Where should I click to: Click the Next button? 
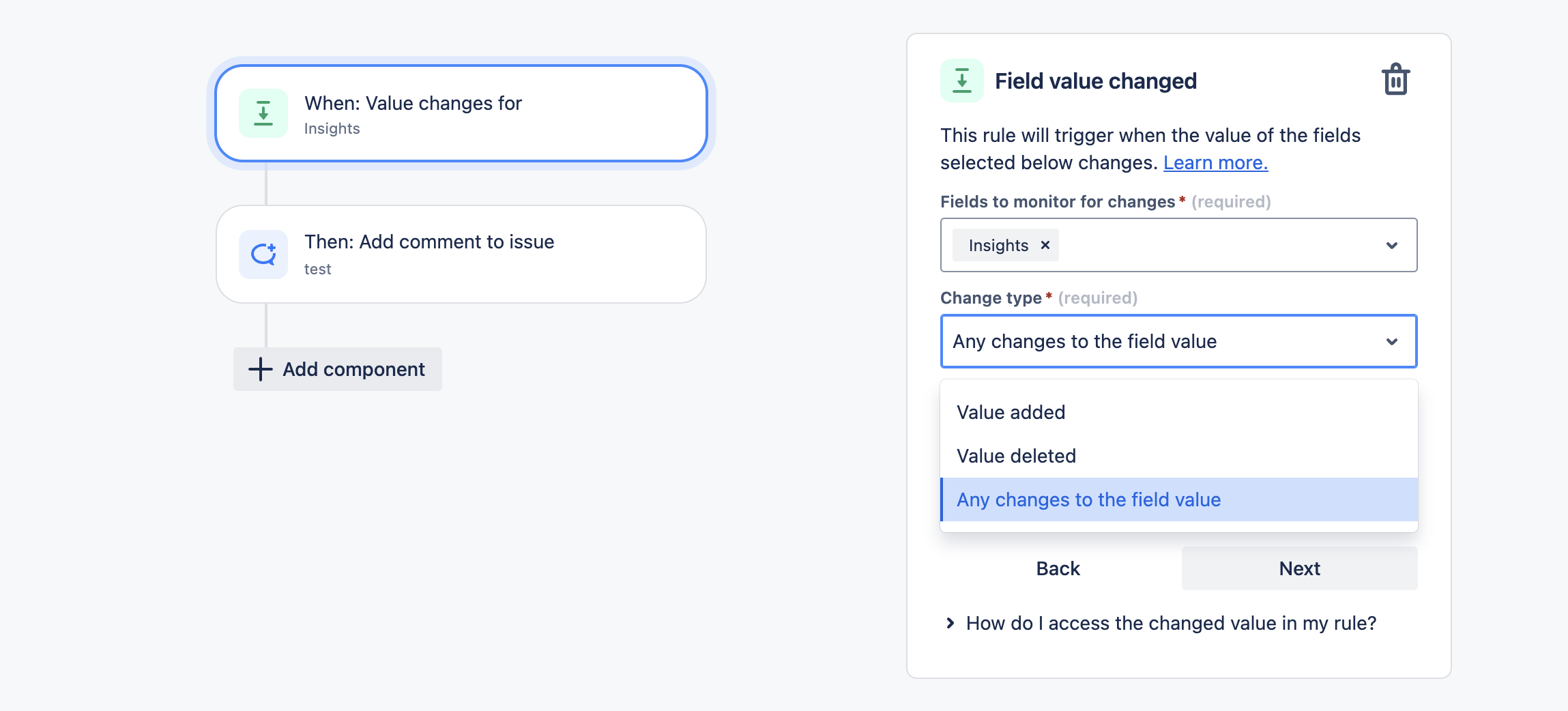click(1298, 568)
